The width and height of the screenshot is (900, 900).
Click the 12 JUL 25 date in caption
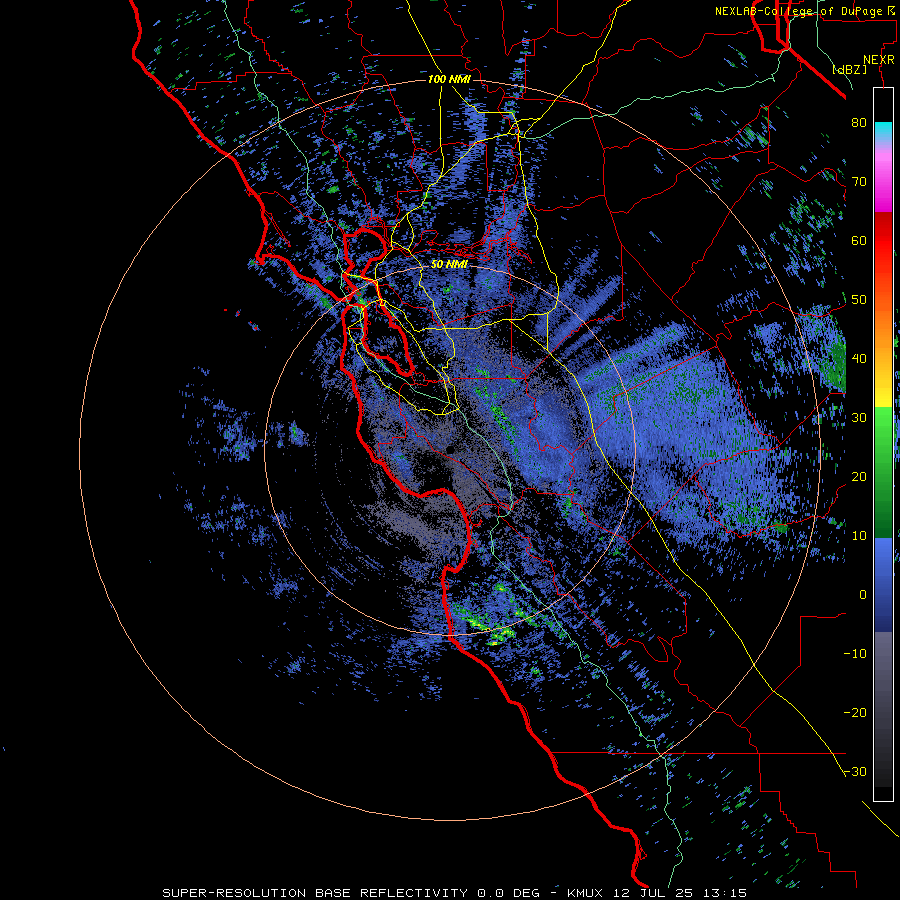coord(655,893)
